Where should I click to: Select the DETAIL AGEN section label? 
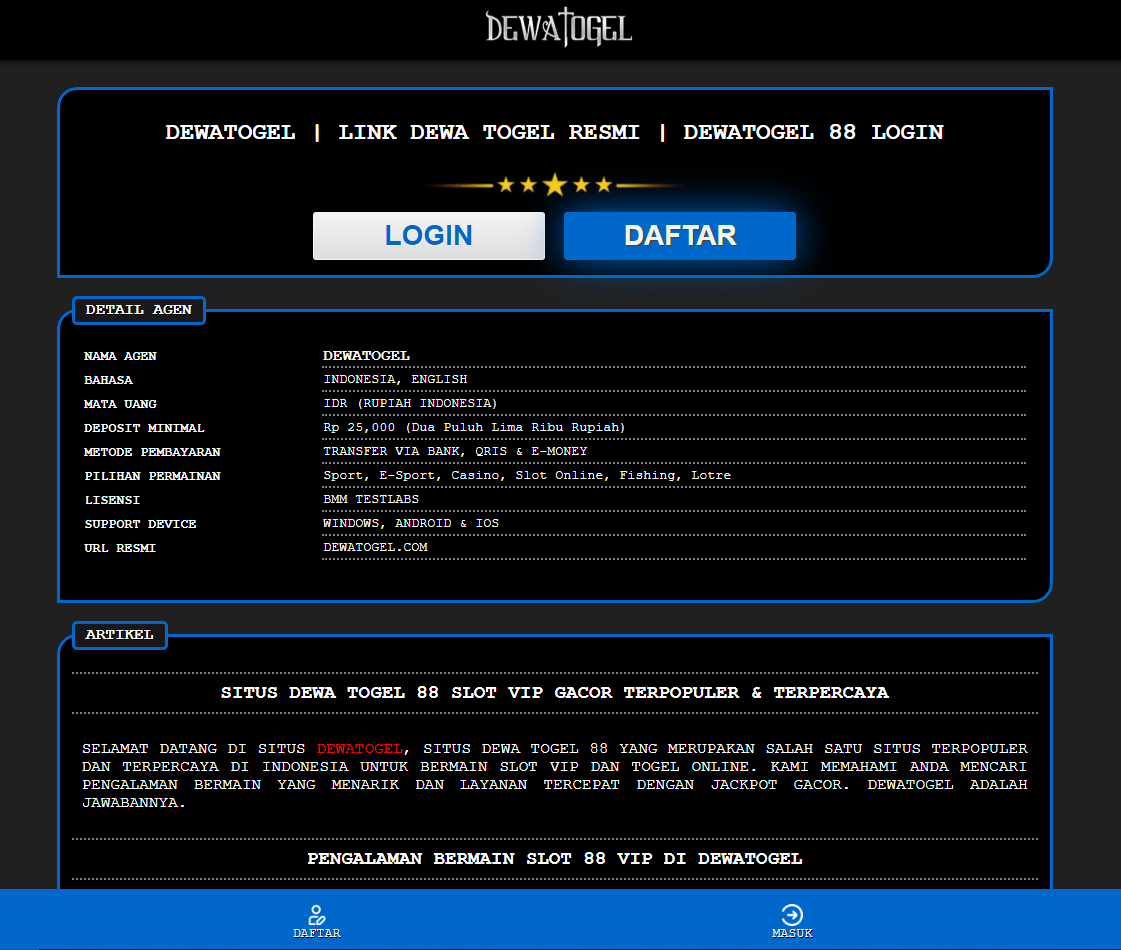tap(138, 310)
